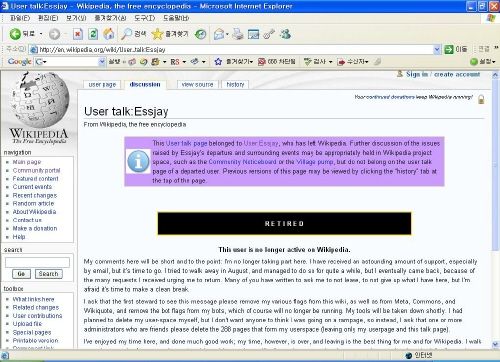Viewport: 500px width, 362px height.
Task: Click the address bar URL field
Action: tap(235, 50)
